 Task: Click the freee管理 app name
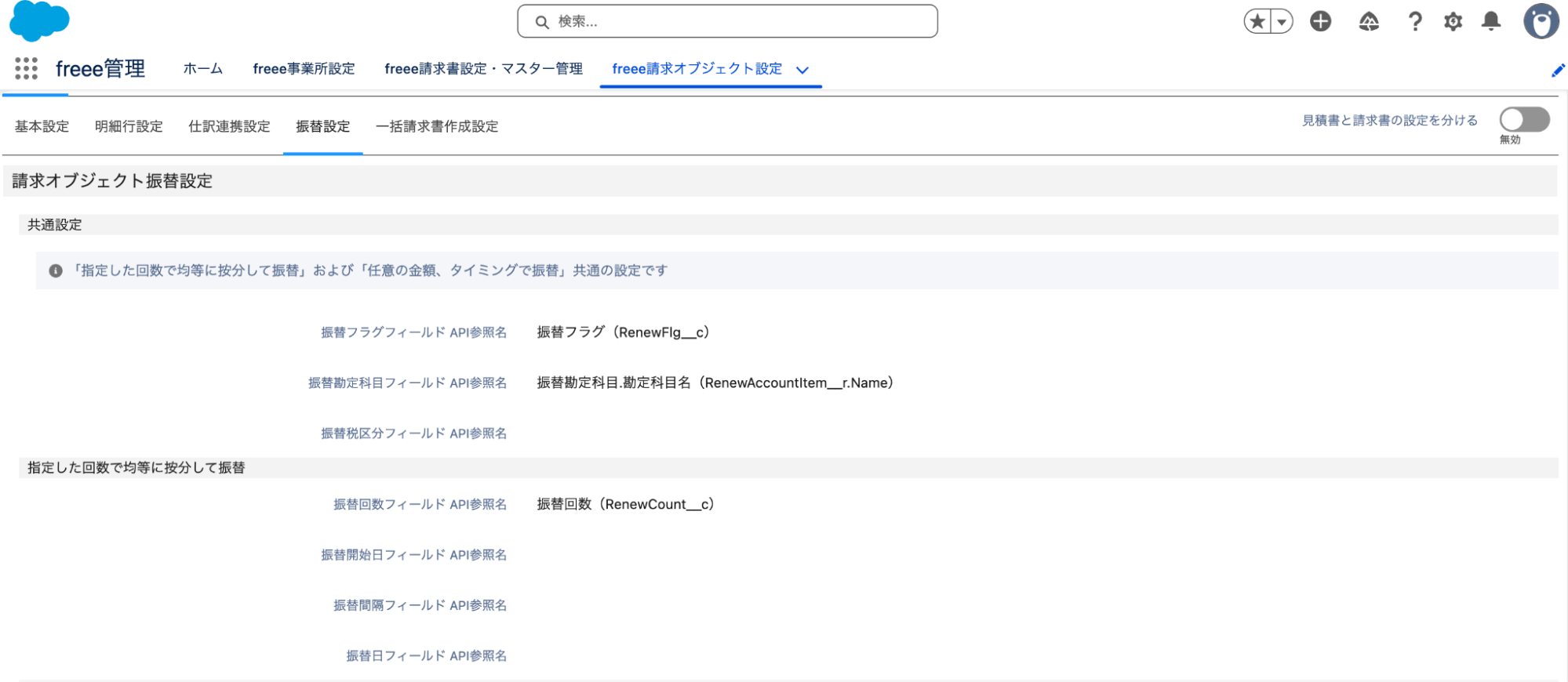(100, 69)
